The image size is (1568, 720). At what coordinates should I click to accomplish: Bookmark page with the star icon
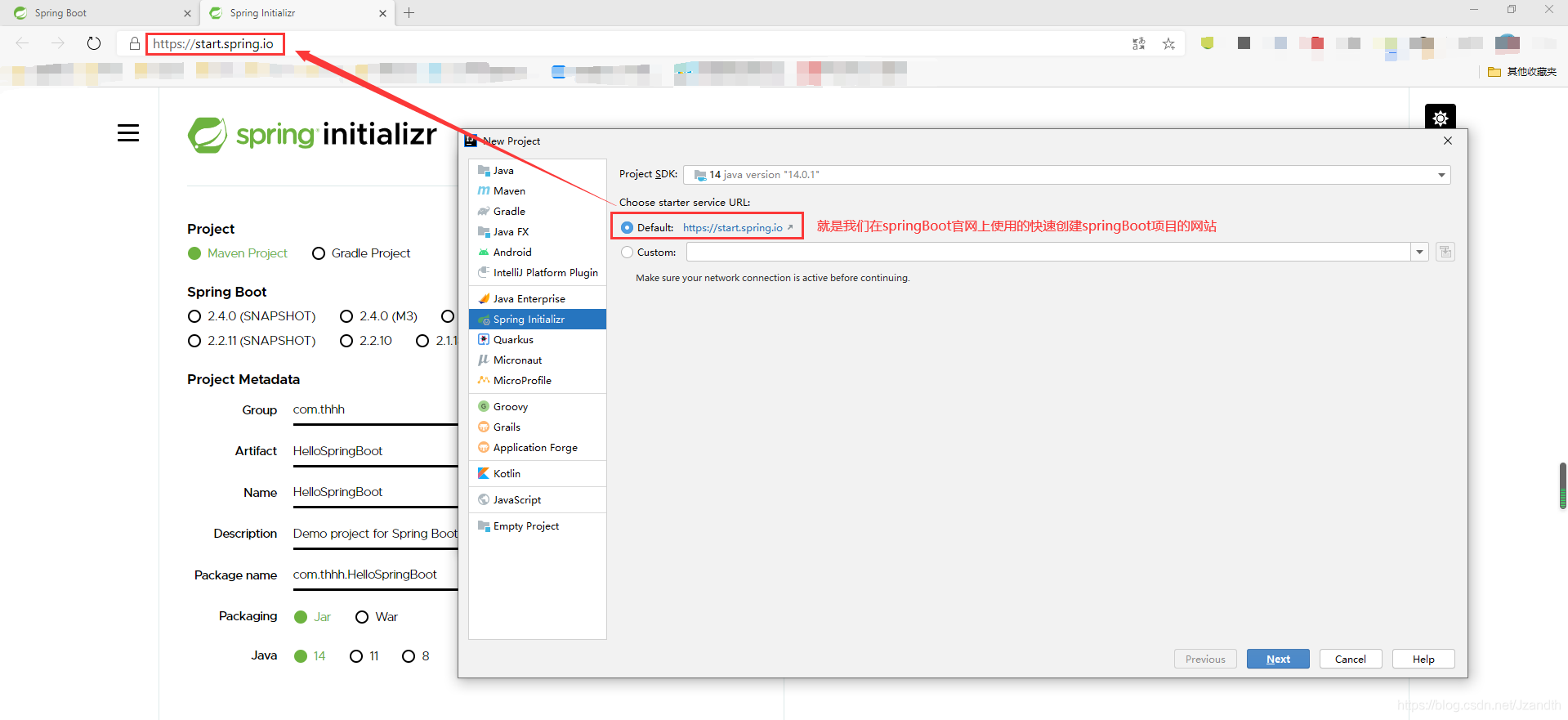click(x=1169, y=43)
